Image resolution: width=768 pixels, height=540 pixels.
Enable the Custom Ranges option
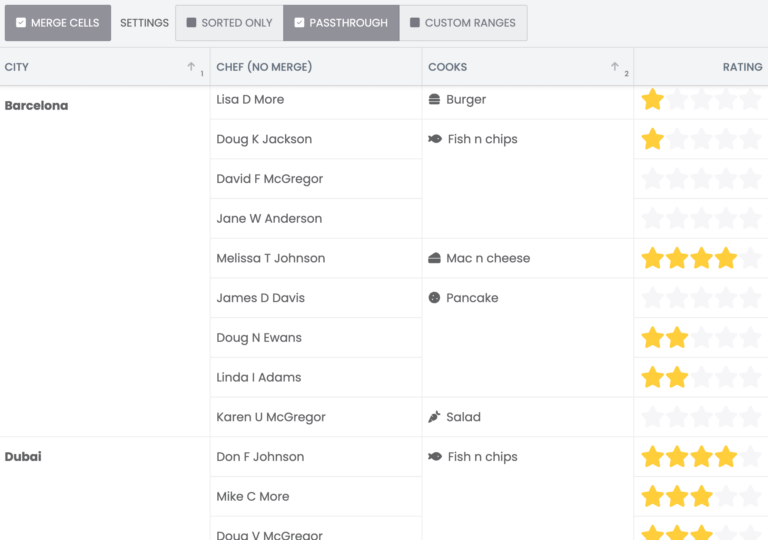coord(463,23)
